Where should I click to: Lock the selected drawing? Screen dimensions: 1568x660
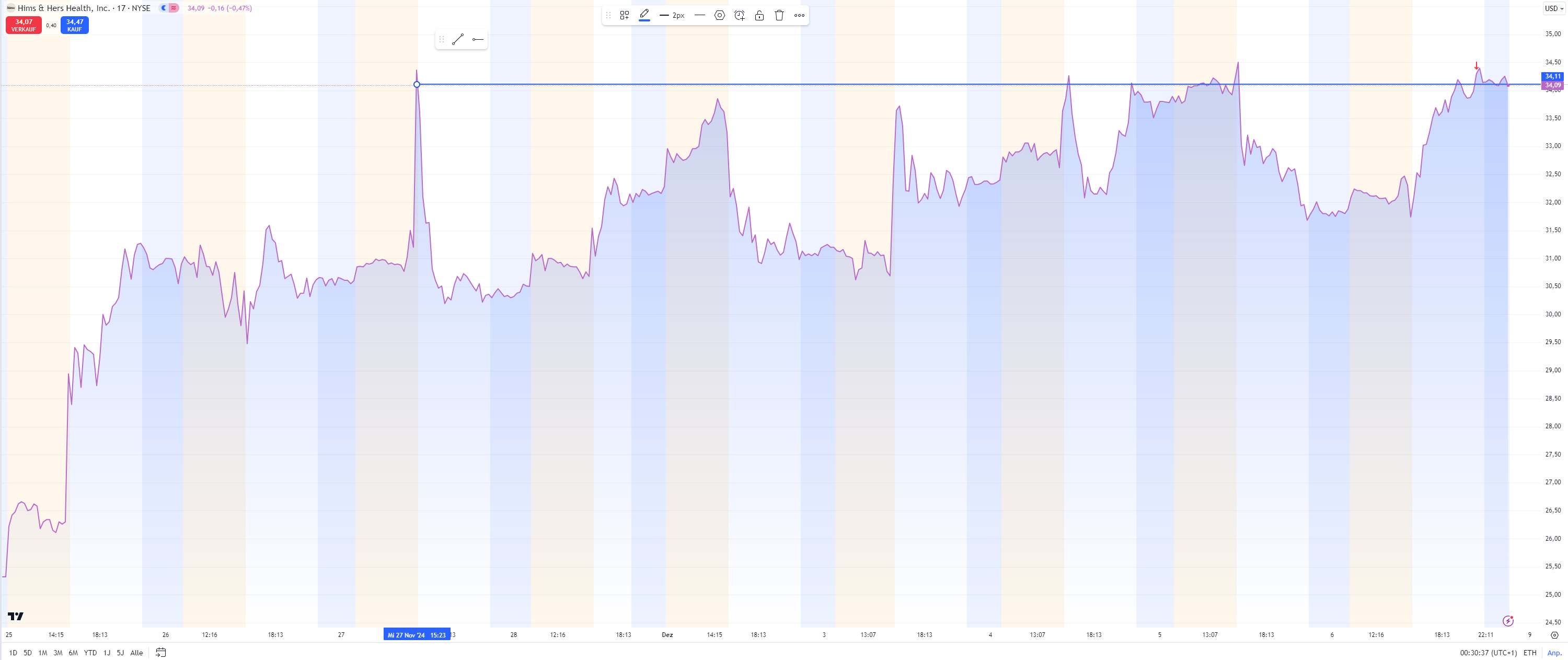[759, 15]
